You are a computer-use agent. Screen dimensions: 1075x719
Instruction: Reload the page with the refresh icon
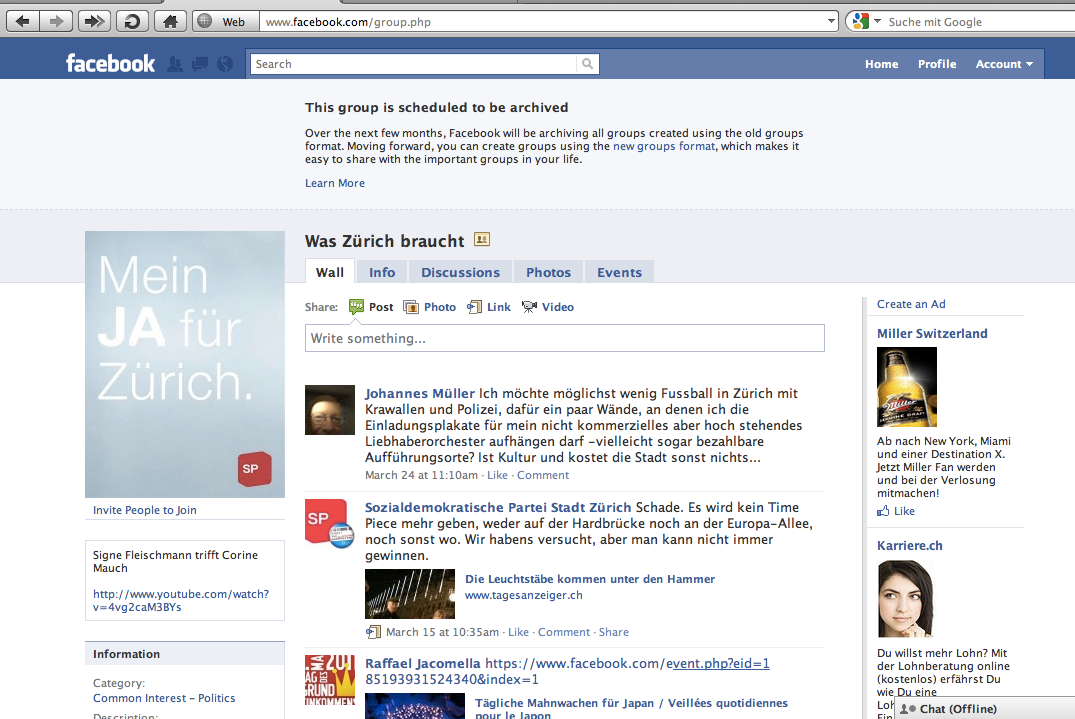click(132, 21)
